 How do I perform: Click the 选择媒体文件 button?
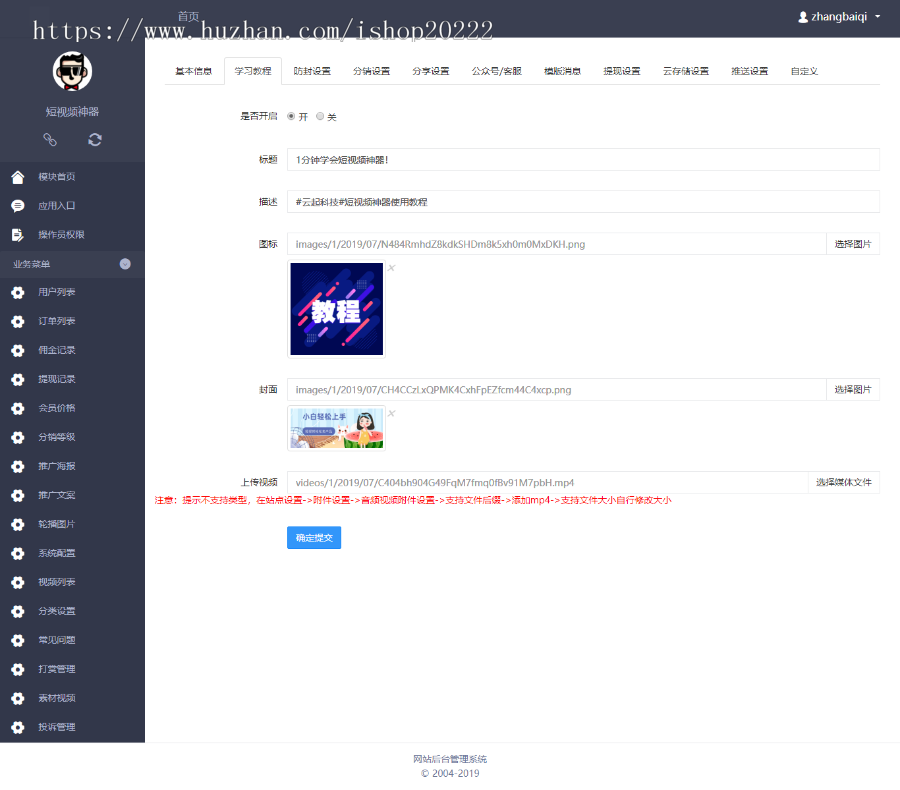tap(843, 482)
